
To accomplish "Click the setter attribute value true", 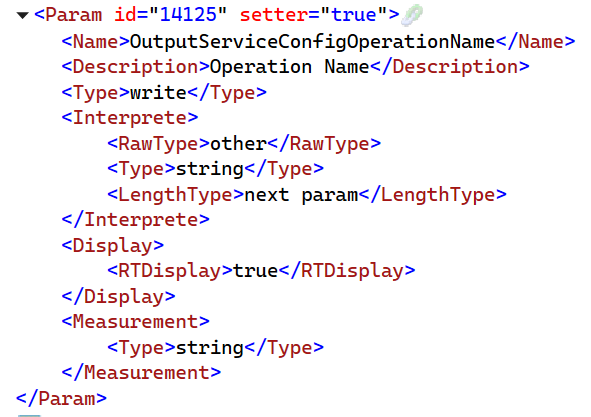I will point(354,15).
